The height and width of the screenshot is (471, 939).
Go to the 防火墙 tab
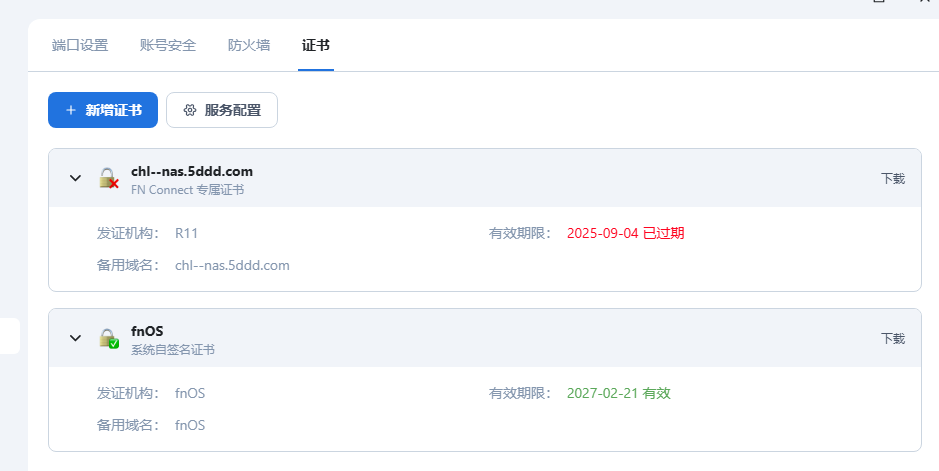click(249, 45)
